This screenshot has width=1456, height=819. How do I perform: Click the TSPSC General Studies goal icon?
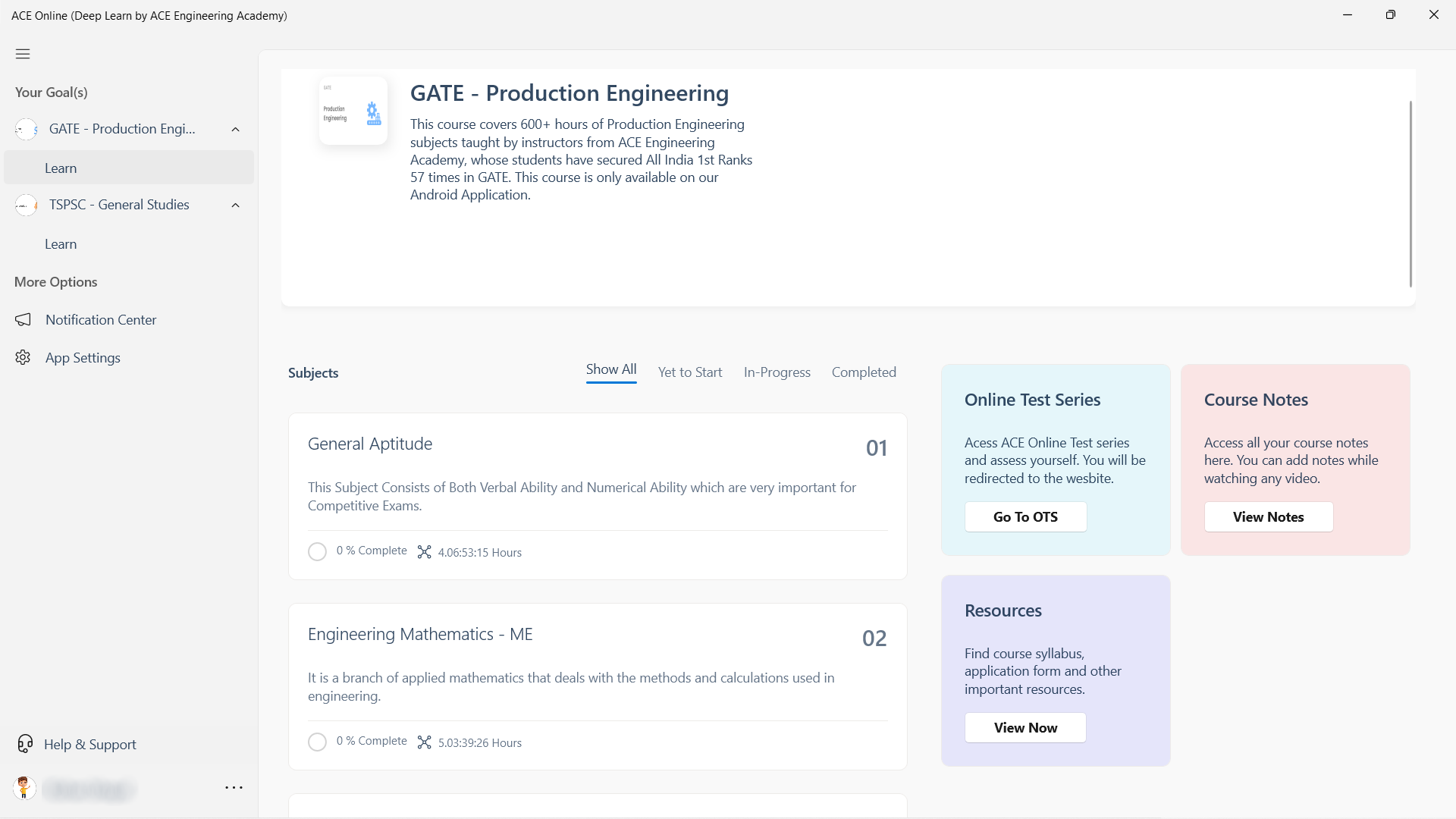[27, 206]
